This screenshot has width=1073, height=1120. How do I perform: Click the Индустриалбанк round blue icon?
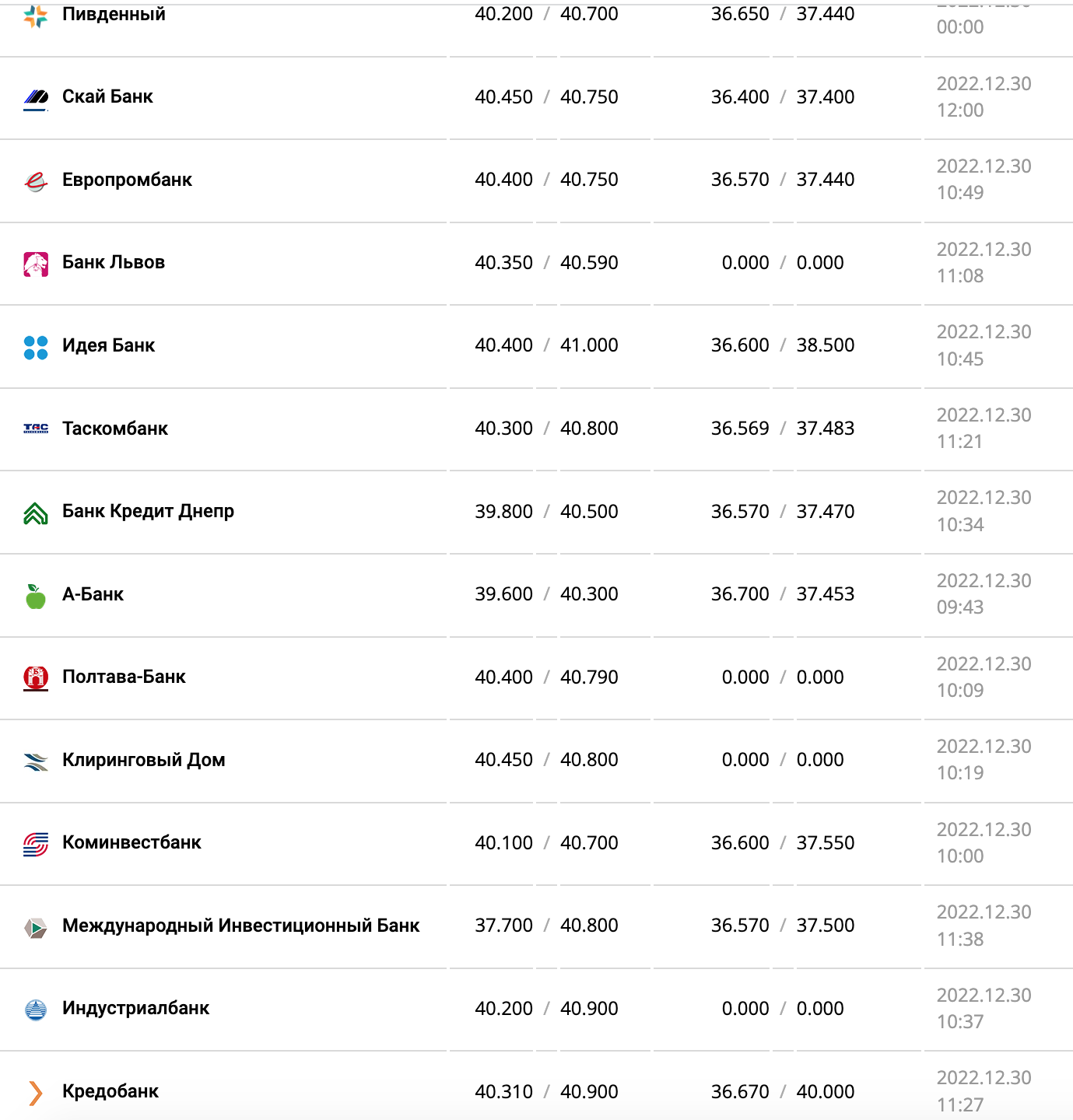point(36,1010)
